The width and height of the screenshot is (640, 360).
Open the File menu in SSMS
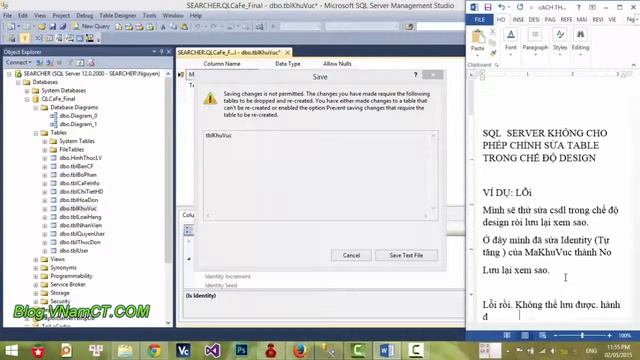pos(7,16)
